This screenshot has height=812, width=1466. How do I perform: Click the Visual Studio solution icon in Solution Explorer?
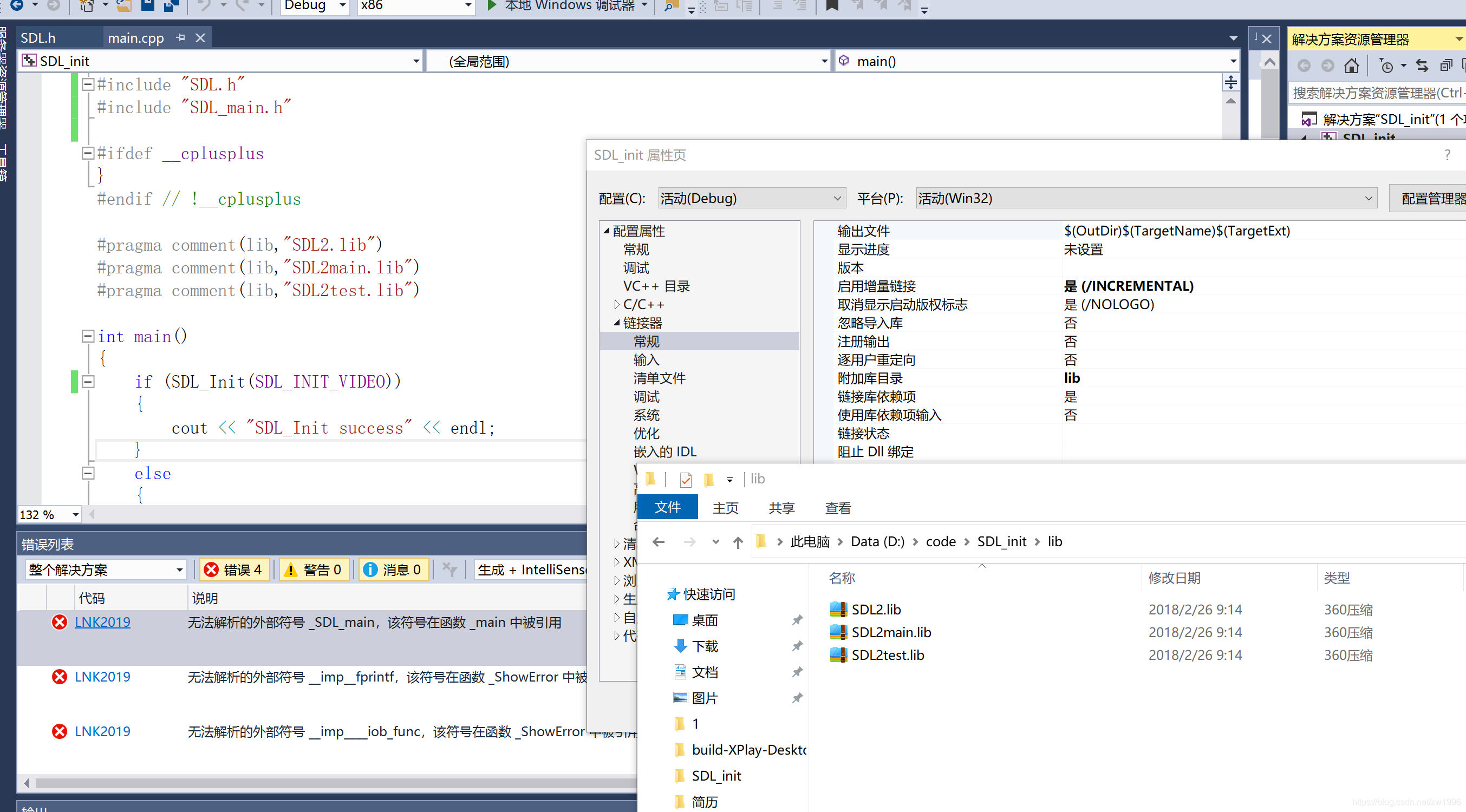coord(1308,120)
